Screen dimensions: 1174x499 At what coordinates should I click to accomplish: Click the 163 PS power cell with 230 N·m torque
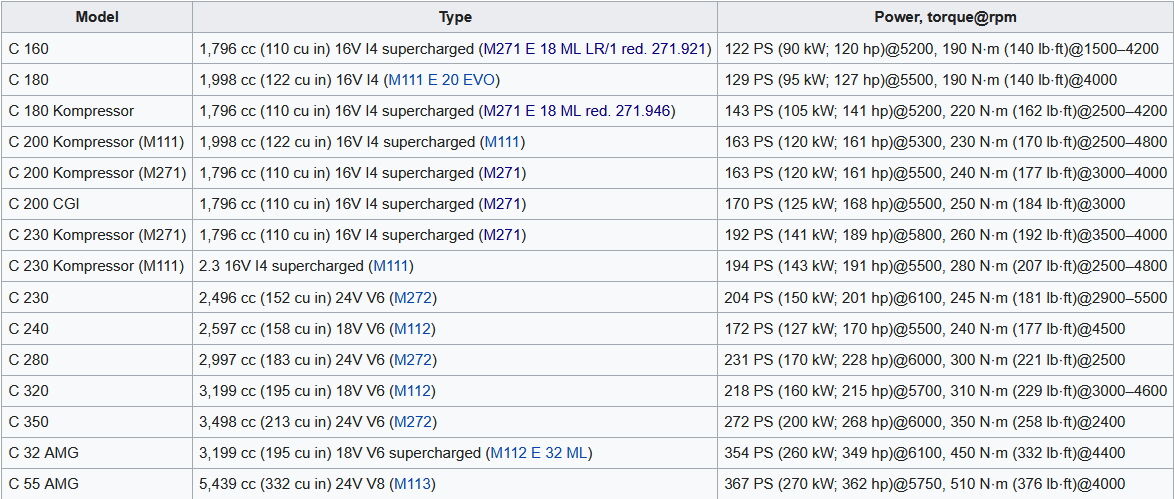946,142
